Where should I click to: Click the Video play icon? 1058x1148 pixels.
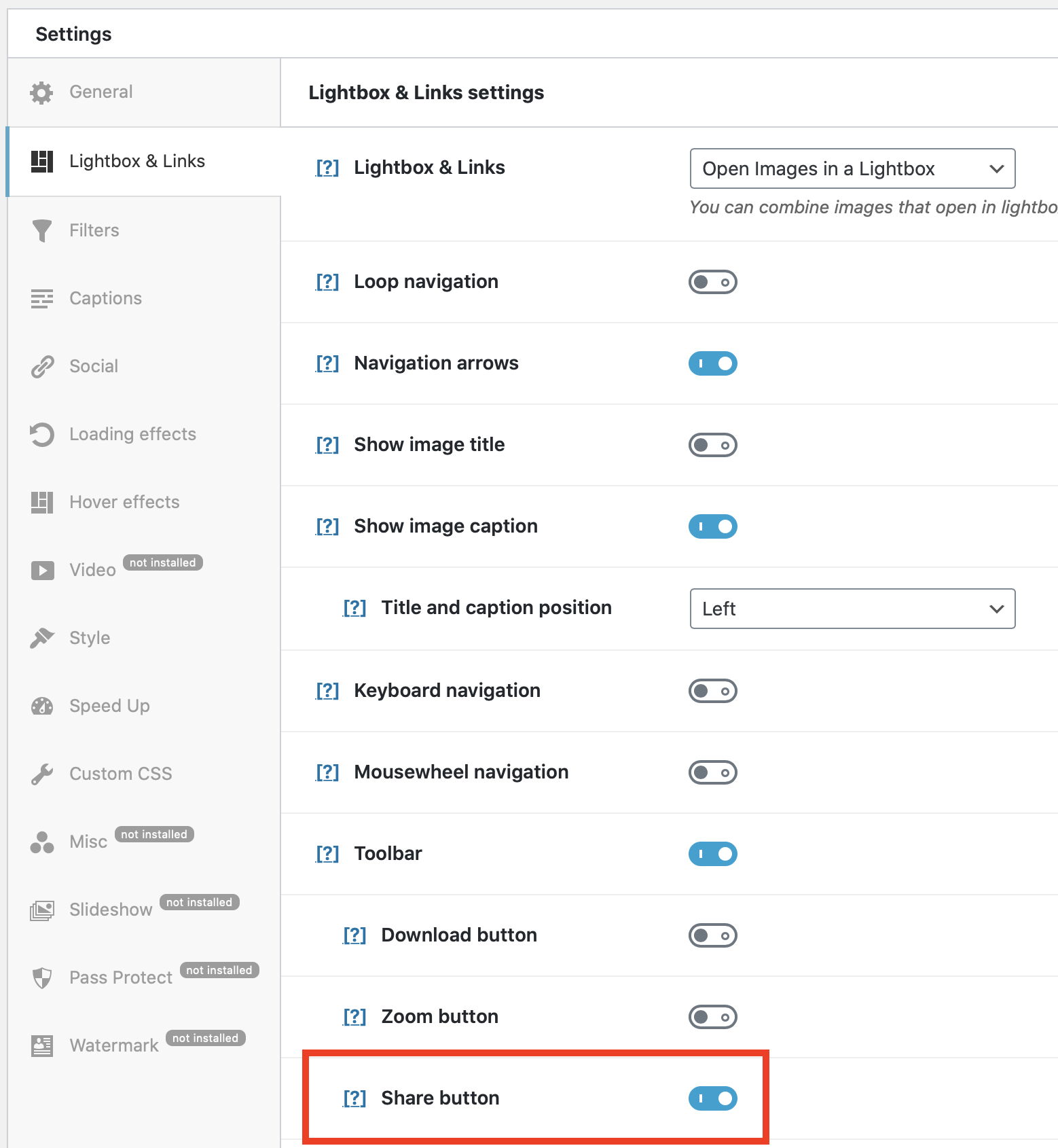41,570
